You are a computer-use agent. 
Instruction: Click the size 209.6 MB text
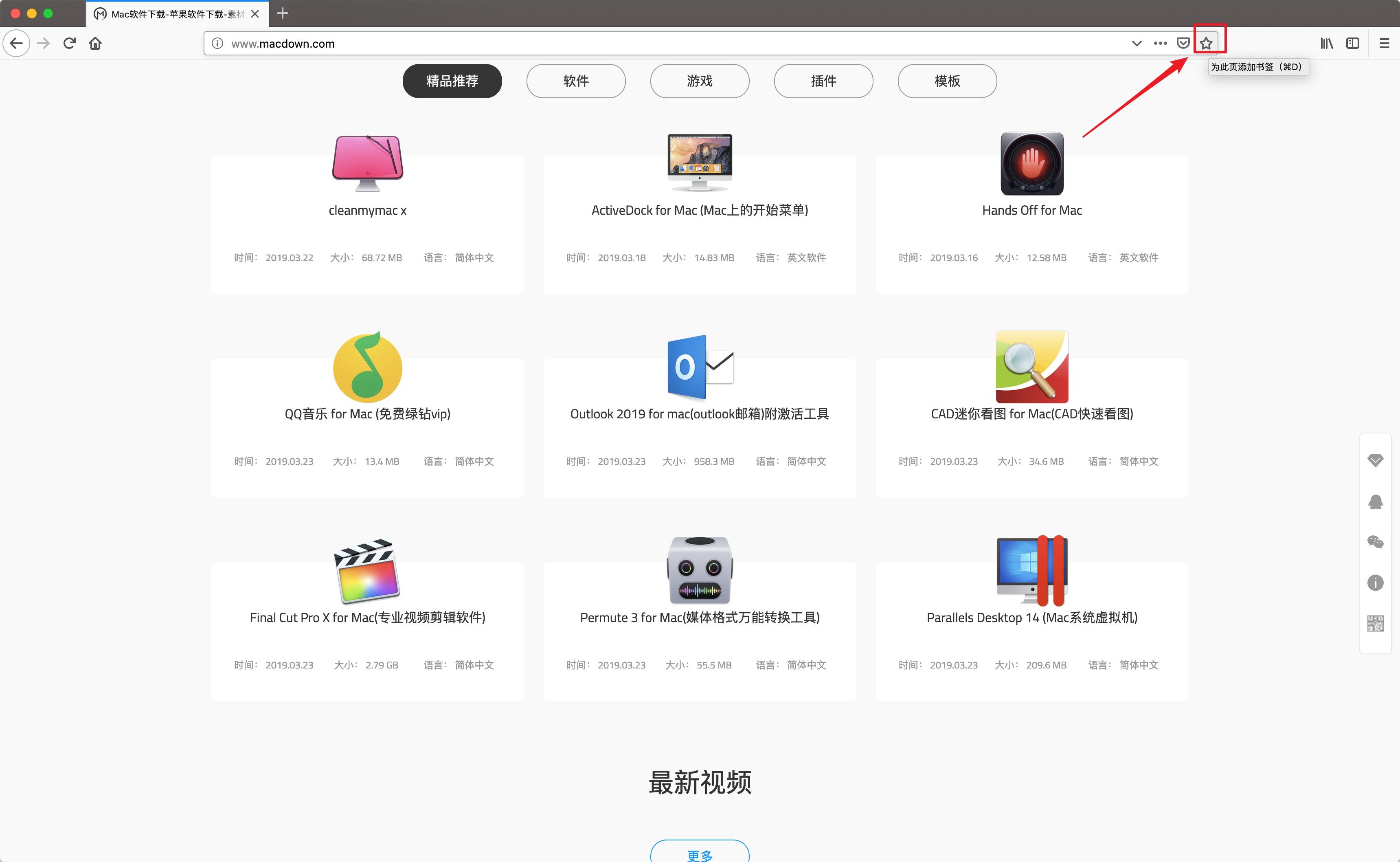tap(1046, 665)
